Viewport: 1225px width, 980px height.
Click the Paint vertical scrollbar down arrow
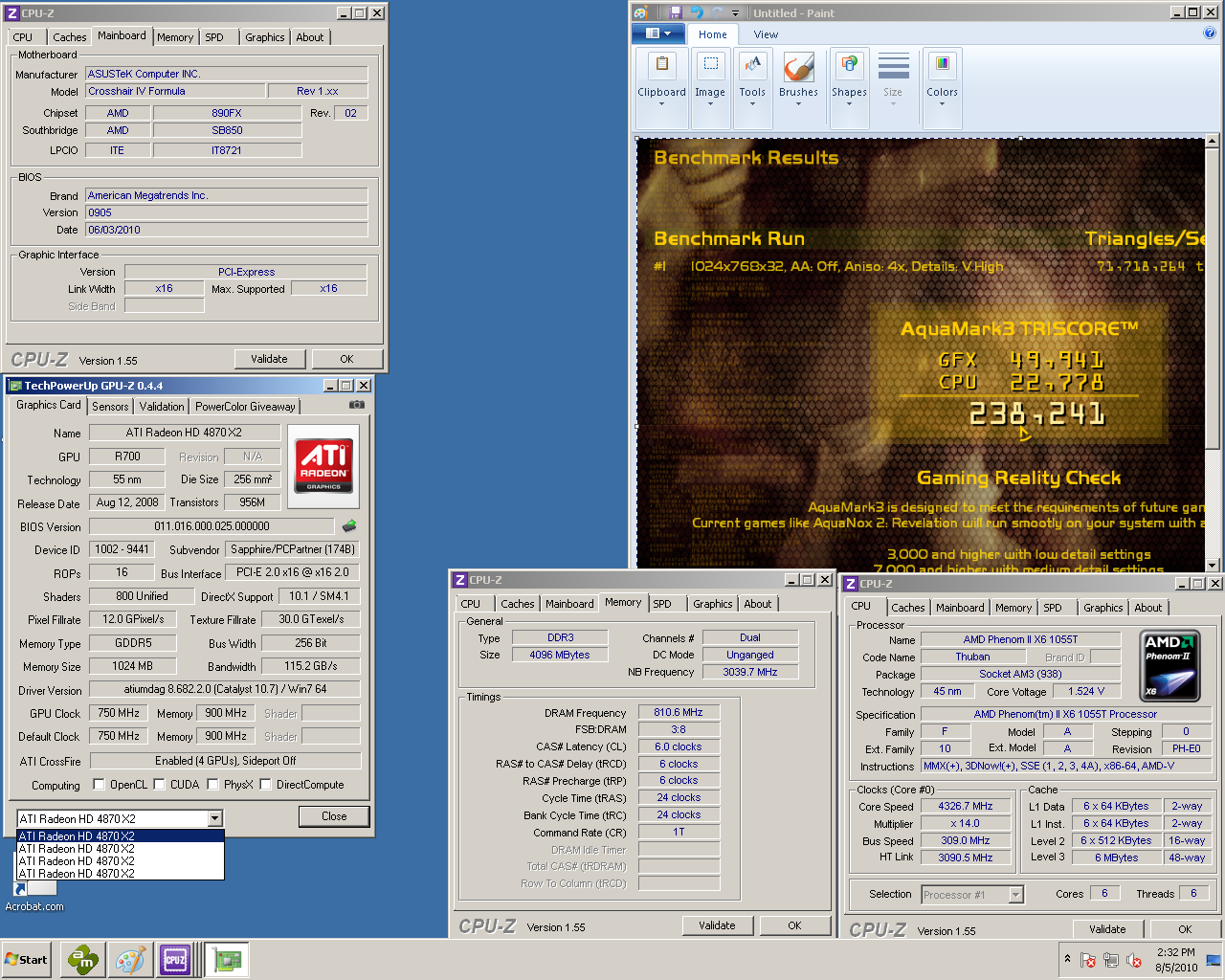pyautogui.click(x=1213, y=565)
